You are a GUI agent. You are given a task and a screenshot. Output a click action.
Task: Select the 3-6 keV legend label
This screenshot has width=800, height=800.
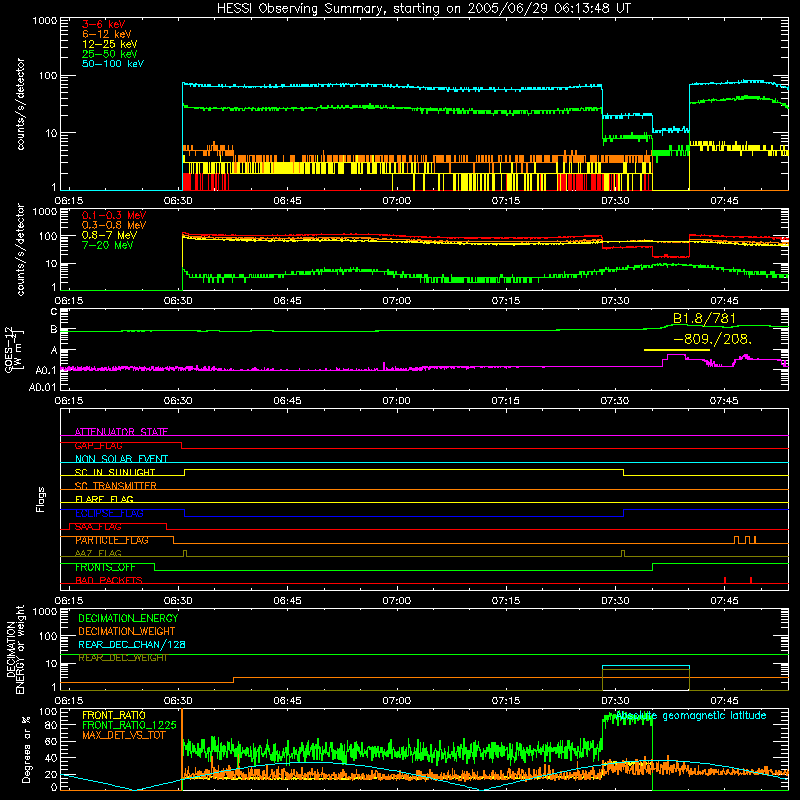[104, 24]
